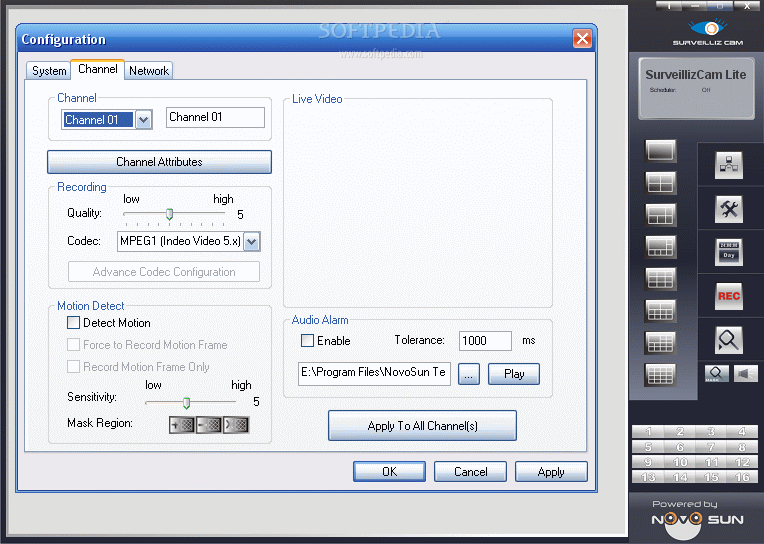
Task: Confirm with the OK button
Action: pyautogui.click(x=389, y=471)
